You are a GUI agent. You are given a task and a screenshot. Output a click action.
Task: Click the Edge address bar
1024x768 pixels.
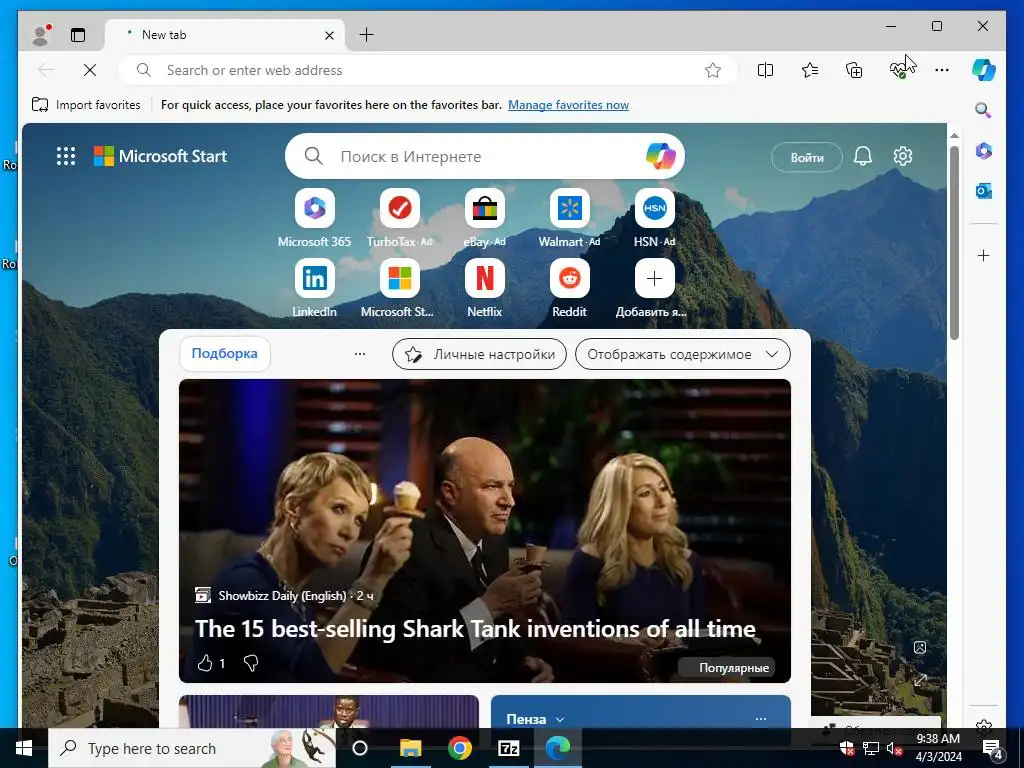point(428,70)
